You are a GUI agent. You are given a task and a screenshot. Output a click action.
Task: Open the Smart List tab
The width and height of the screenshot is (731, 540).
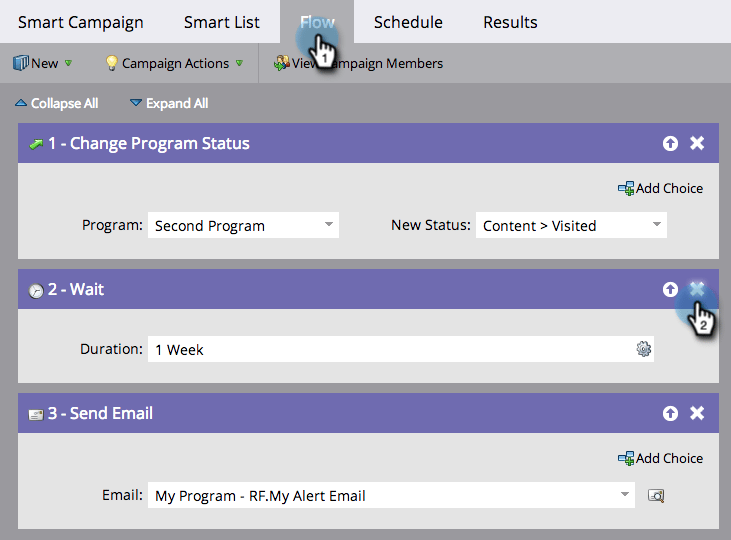[x=222, y=22]
